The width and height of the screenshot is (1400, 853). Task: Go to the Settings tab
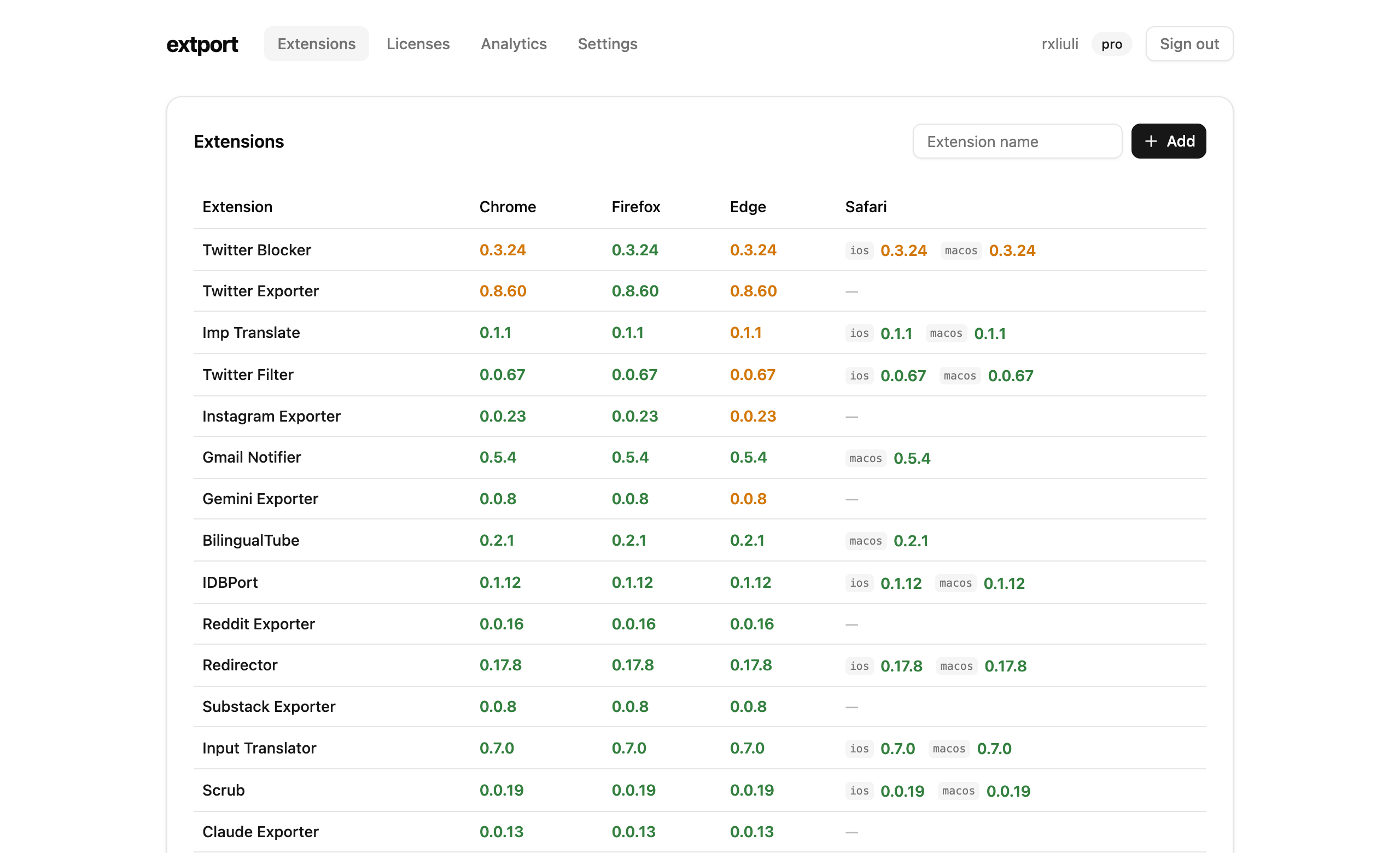tap(608, 44)
